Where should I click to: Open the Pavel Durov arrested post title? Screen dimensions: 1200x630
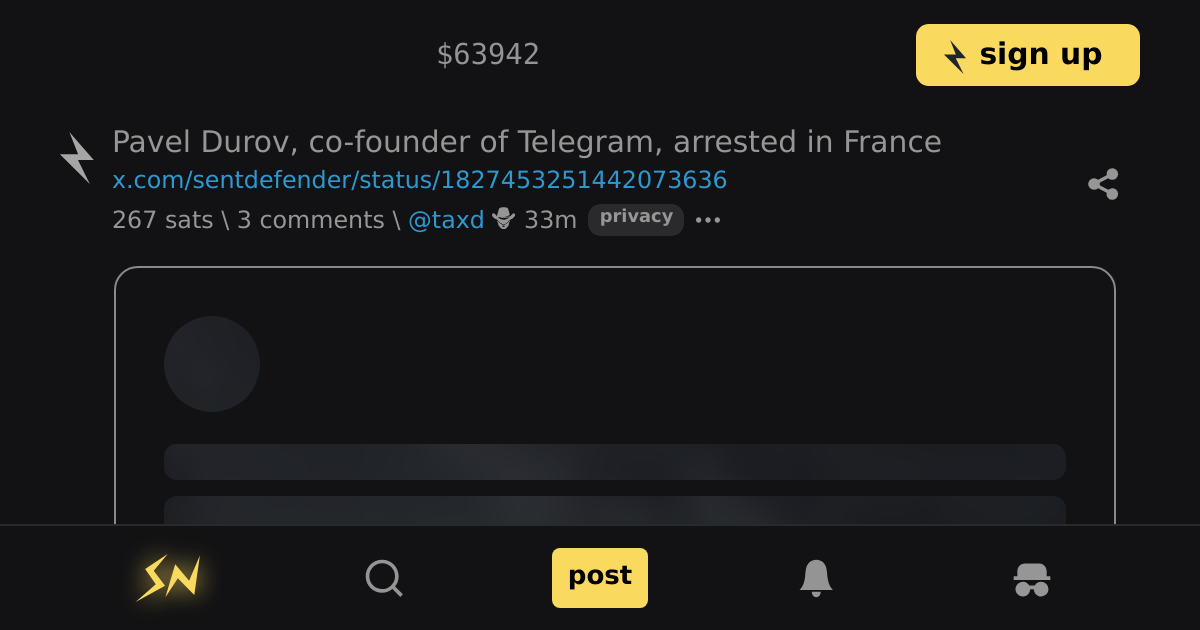(526, 142)
